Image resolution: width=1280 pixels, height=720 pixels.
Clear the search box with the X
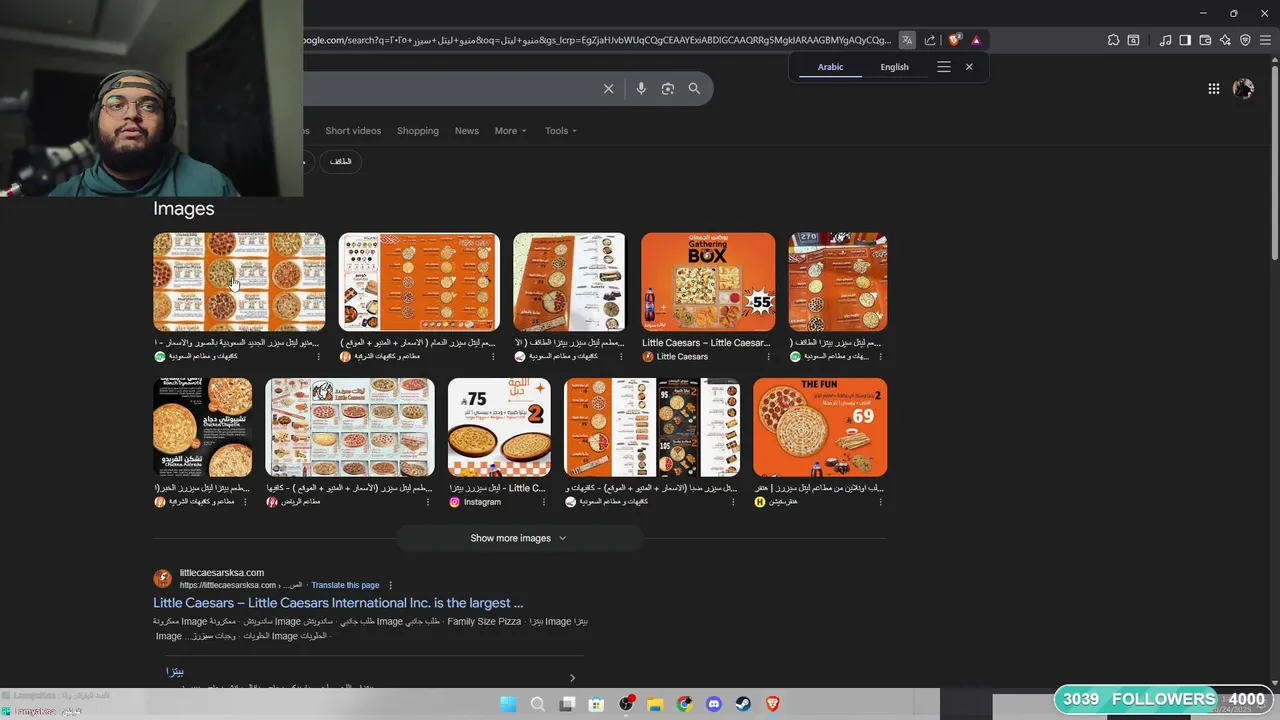608,89
